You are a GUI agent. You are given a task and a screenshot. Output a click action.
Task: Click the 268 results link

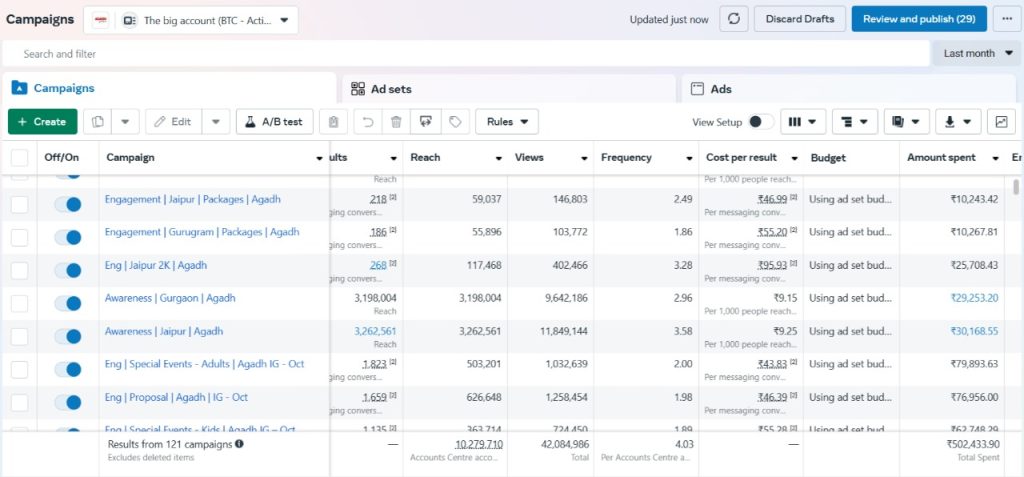[x=378, y=265]
